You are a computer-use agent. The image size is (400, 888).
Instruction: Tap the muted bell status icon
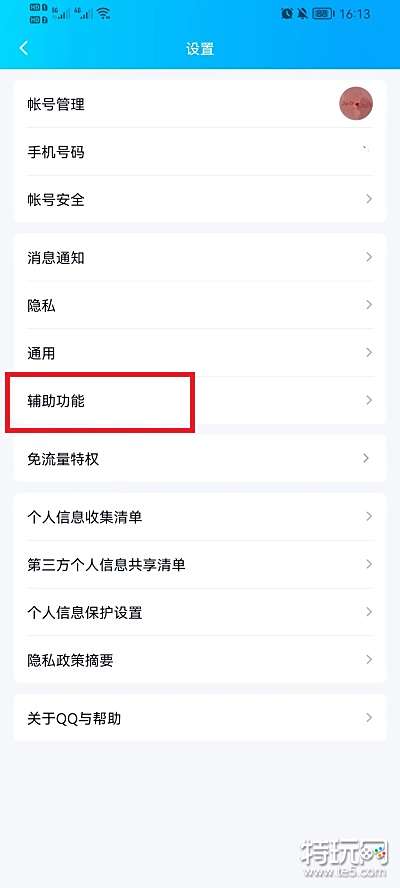(x=303, y=14)
